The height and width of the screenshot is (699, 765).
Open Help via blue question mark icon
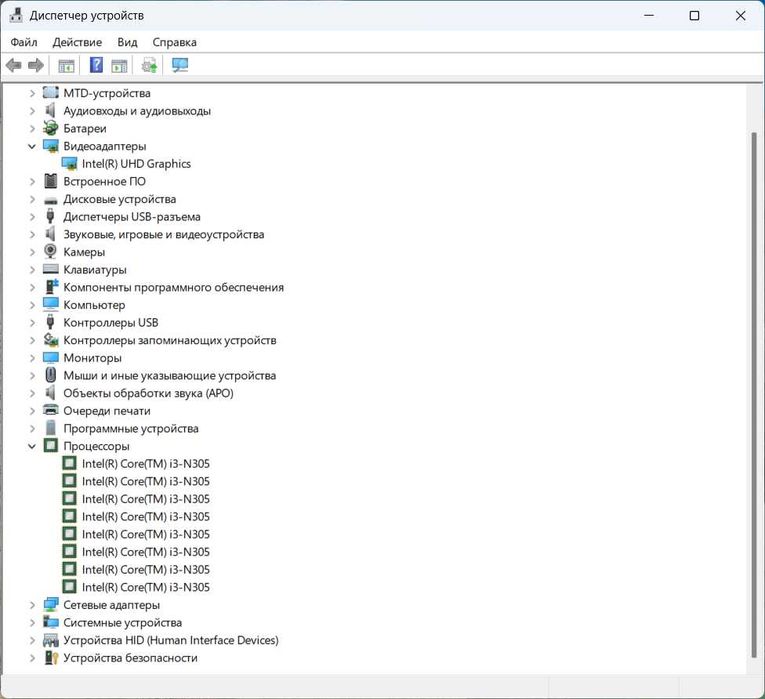coord(97,65)
